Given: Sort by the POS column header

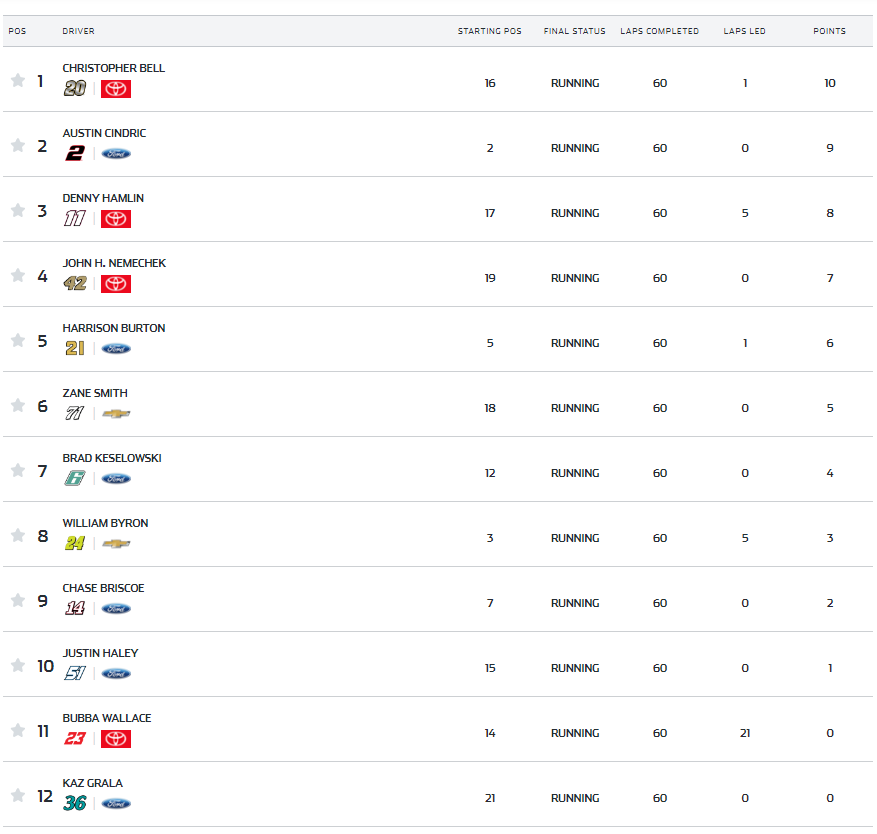Looking at the screenshot, I should [17, 31].
